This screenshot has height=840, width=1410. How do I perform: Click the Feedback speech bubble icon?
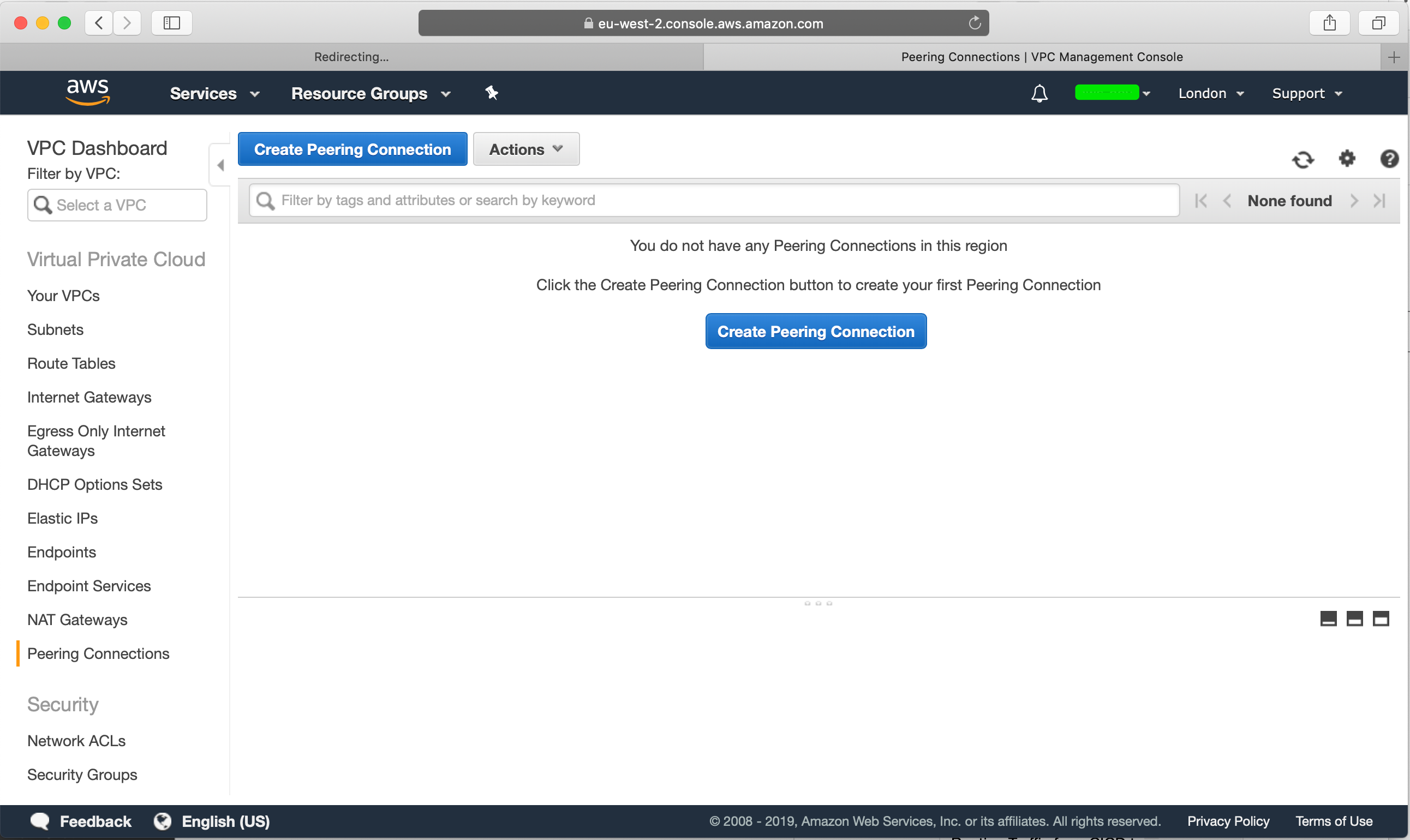(x=40, y=821)
